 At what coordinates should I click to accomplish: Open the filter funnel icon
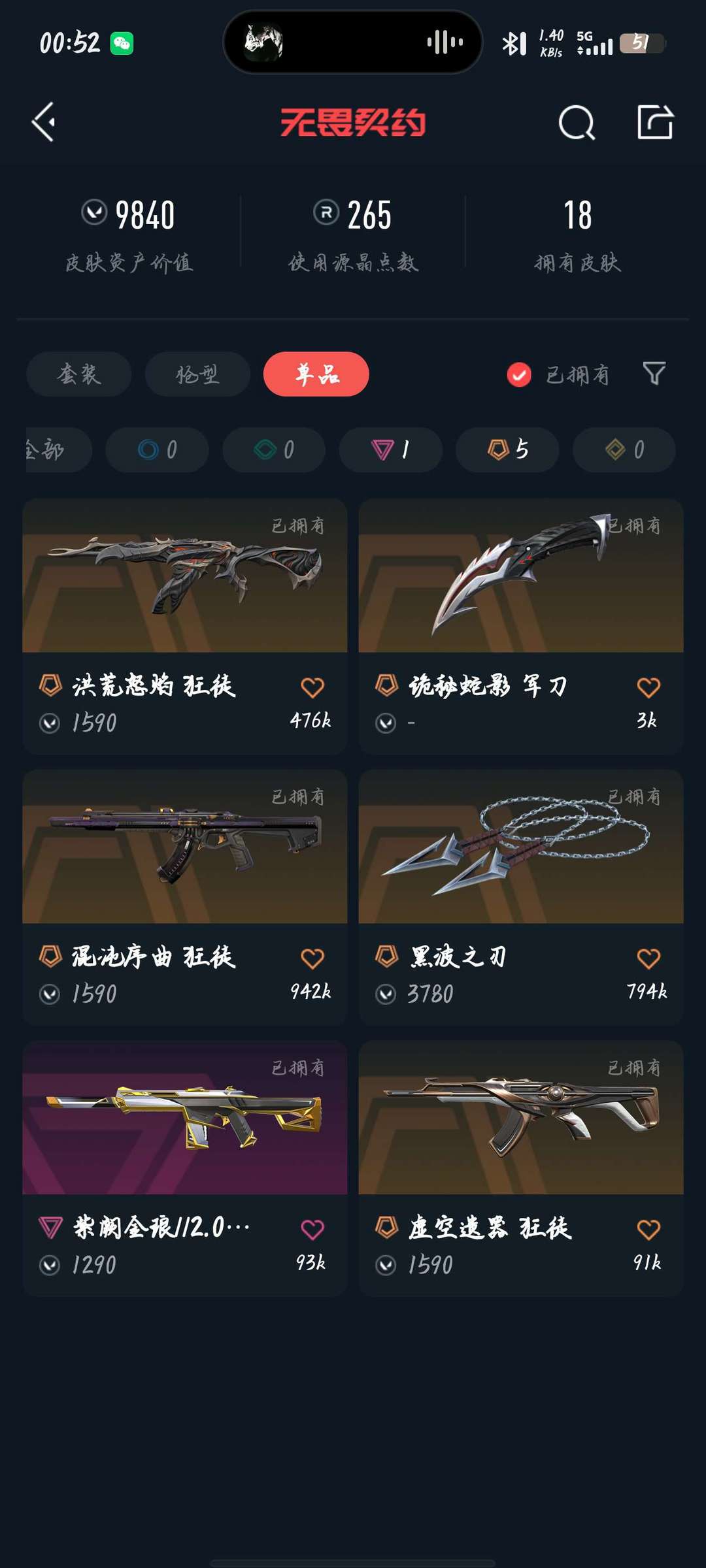click(654, 374)
